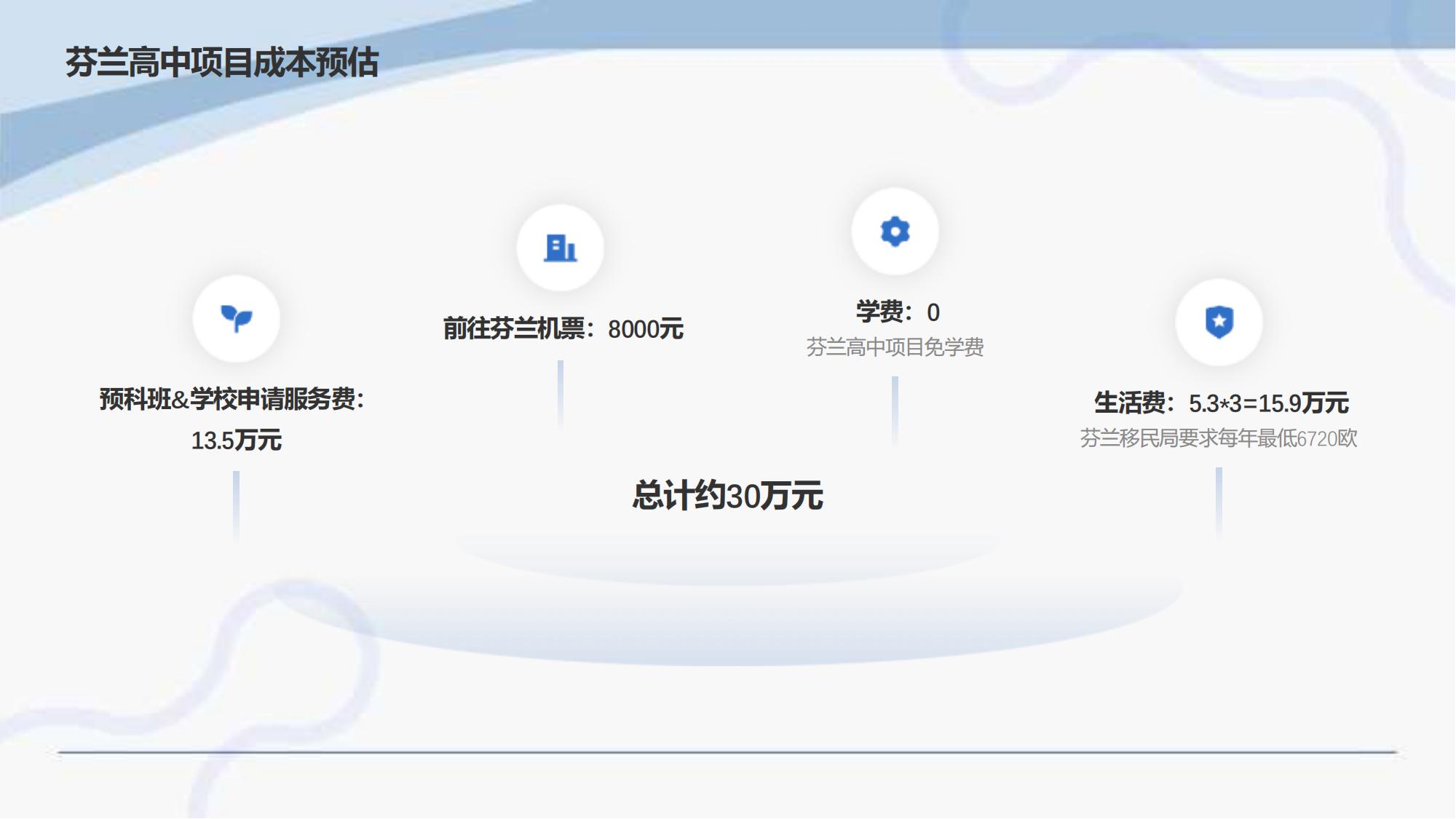This screenshot has height=819, width=1456.
Task: Click the sprout leaf icon circle
Action: 236,318
